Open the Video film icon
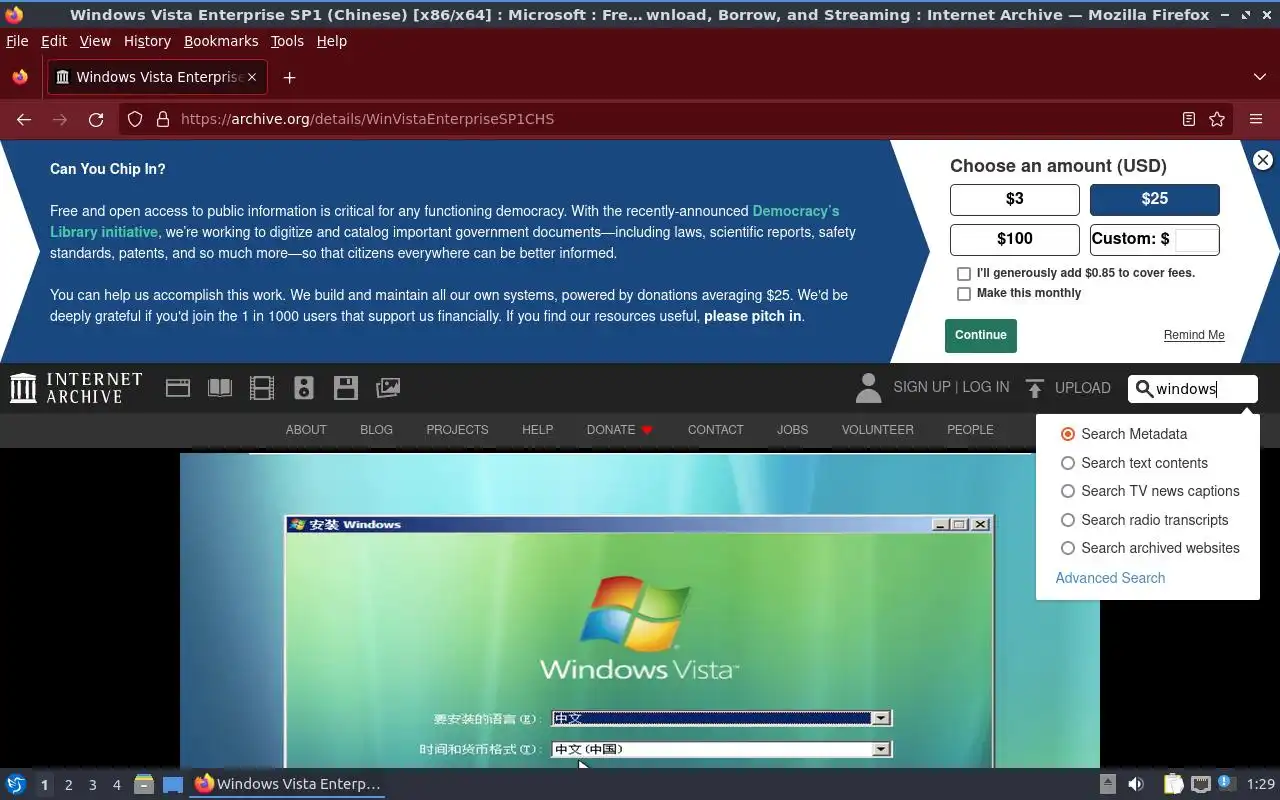This screenshot has width=1280, height=800. (x=262, y=388)
